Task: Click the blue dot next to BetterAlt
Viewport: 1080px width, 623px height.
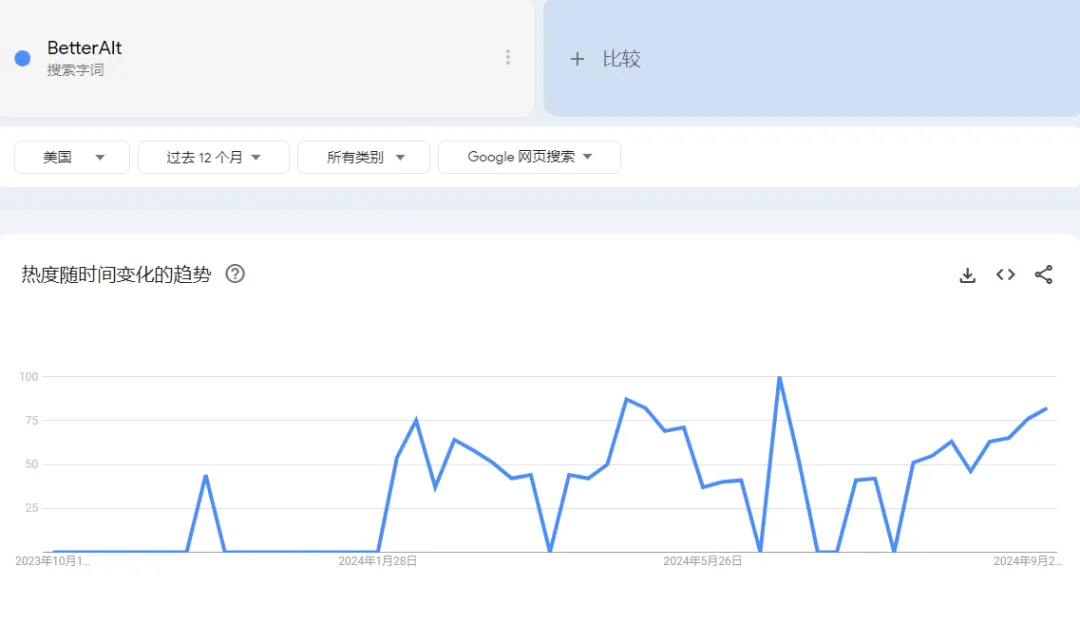Action: pos(23,59)
